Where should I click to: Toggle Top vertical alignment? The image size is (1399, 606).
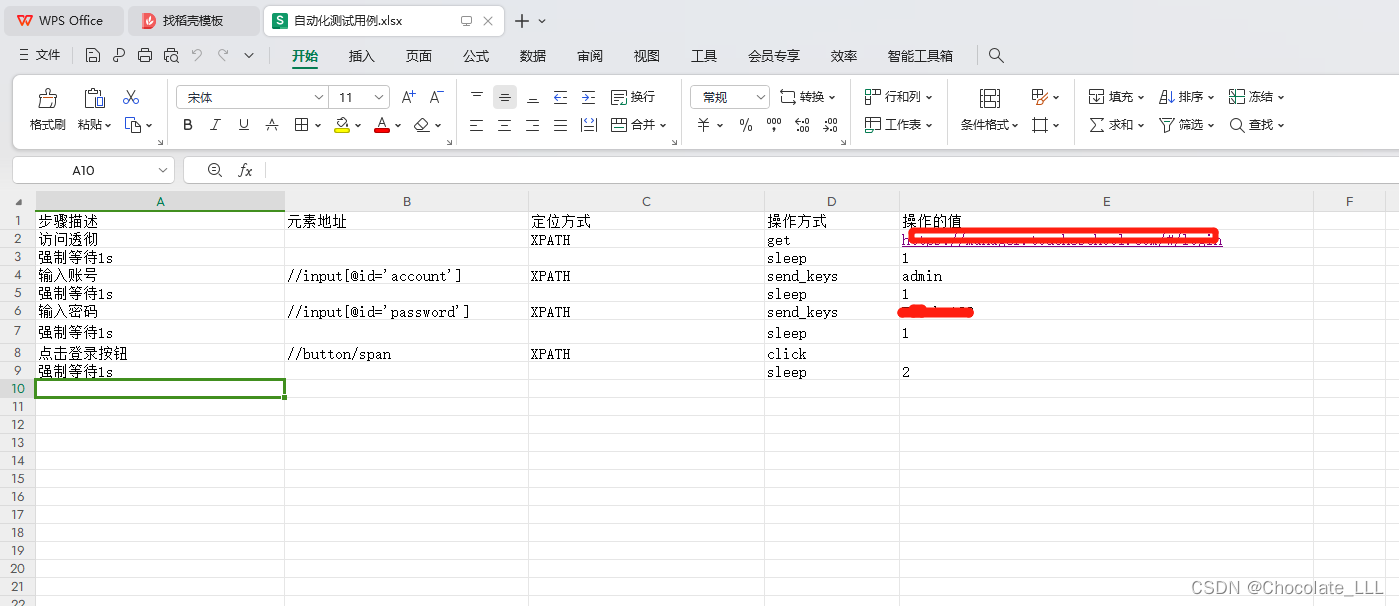tap(477, 97)
